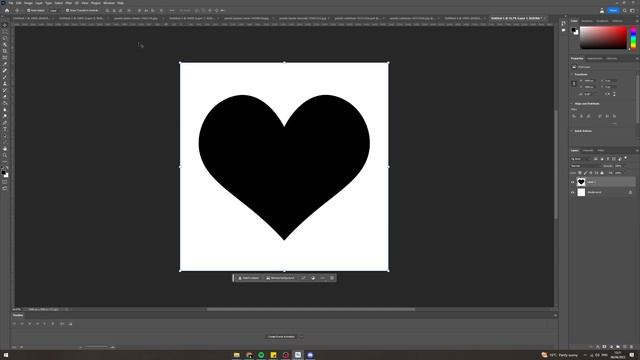Hide Layer 1 using its eye icon
640x360 pixels.
[573, 182]
